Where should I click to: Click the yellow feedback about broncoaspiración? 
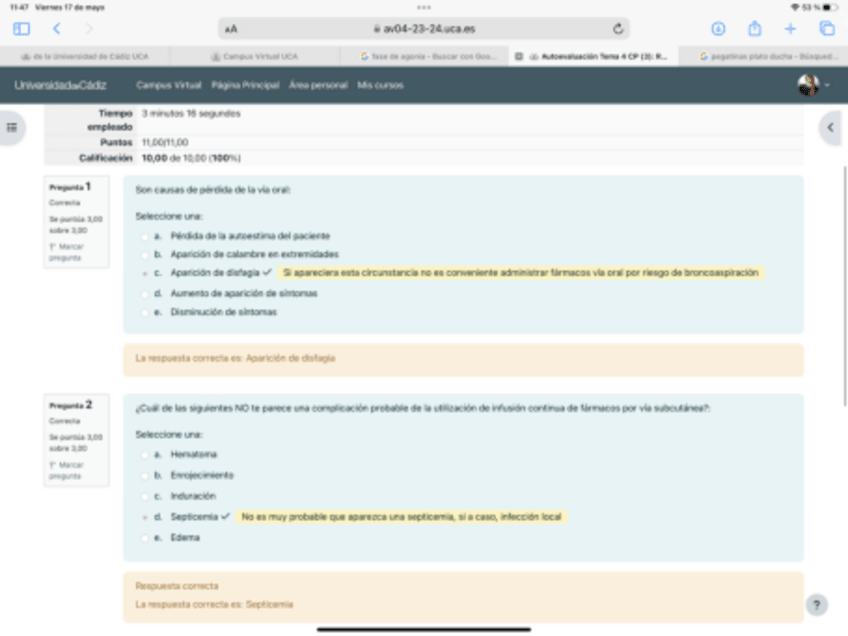click(x=521, y=273)
